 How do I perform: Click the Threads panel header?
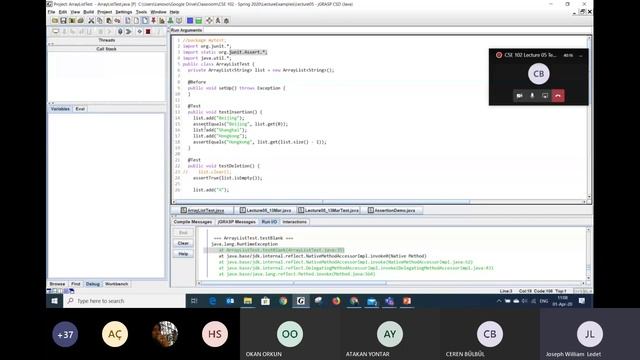coord(107,40)
